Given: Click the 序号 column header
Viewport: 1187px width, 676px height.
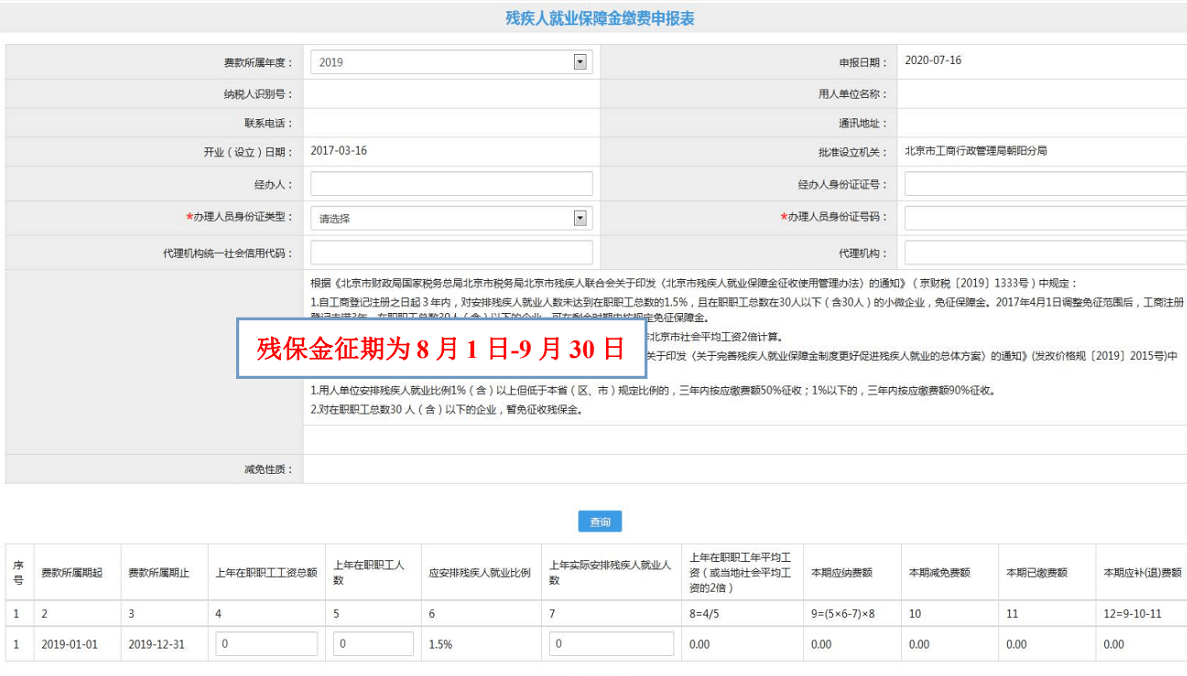Looking at the screenshot, I should click(18, 573).
